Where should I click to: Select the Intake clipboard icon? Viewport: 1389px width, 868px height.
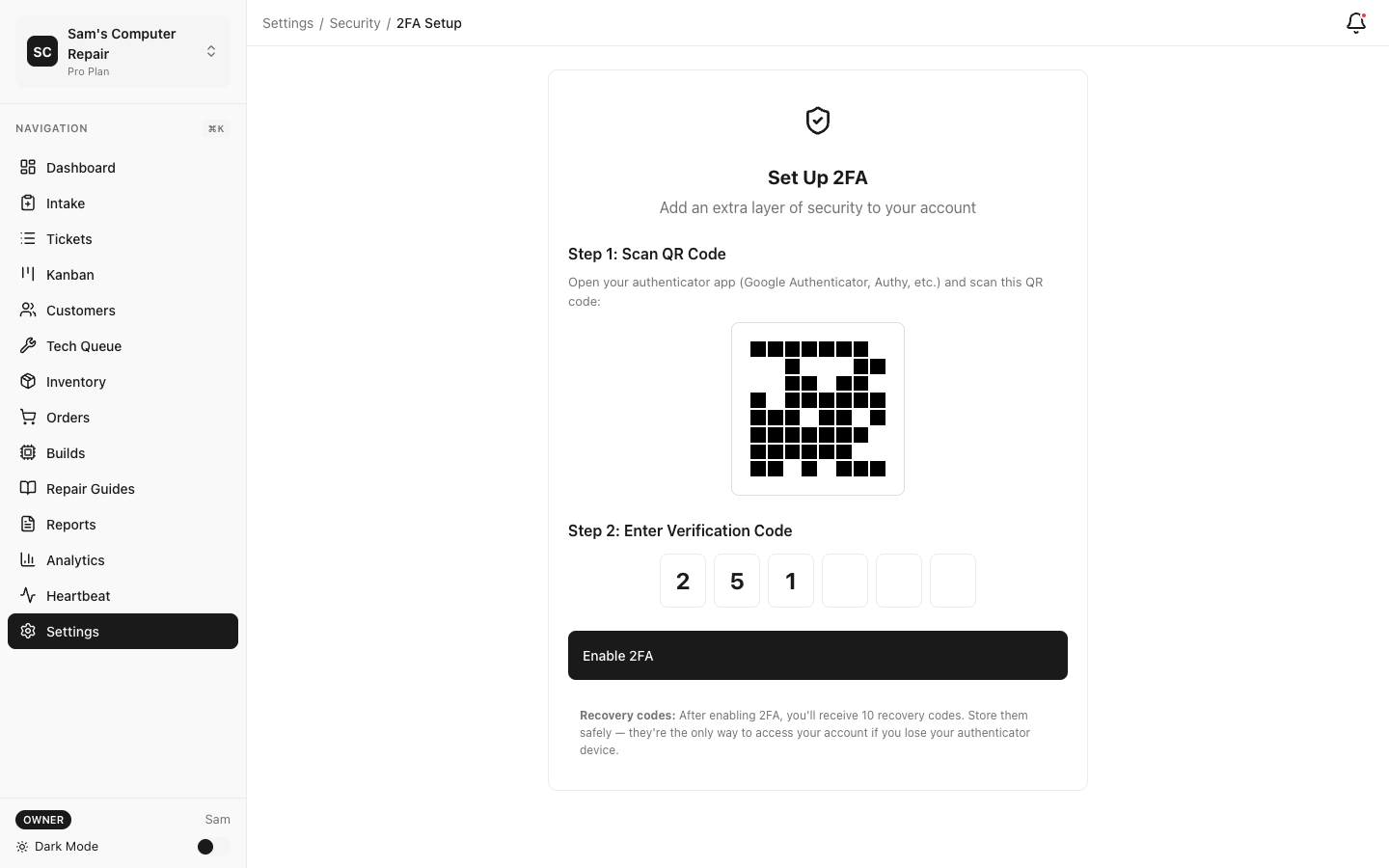(x=28, y=203)
